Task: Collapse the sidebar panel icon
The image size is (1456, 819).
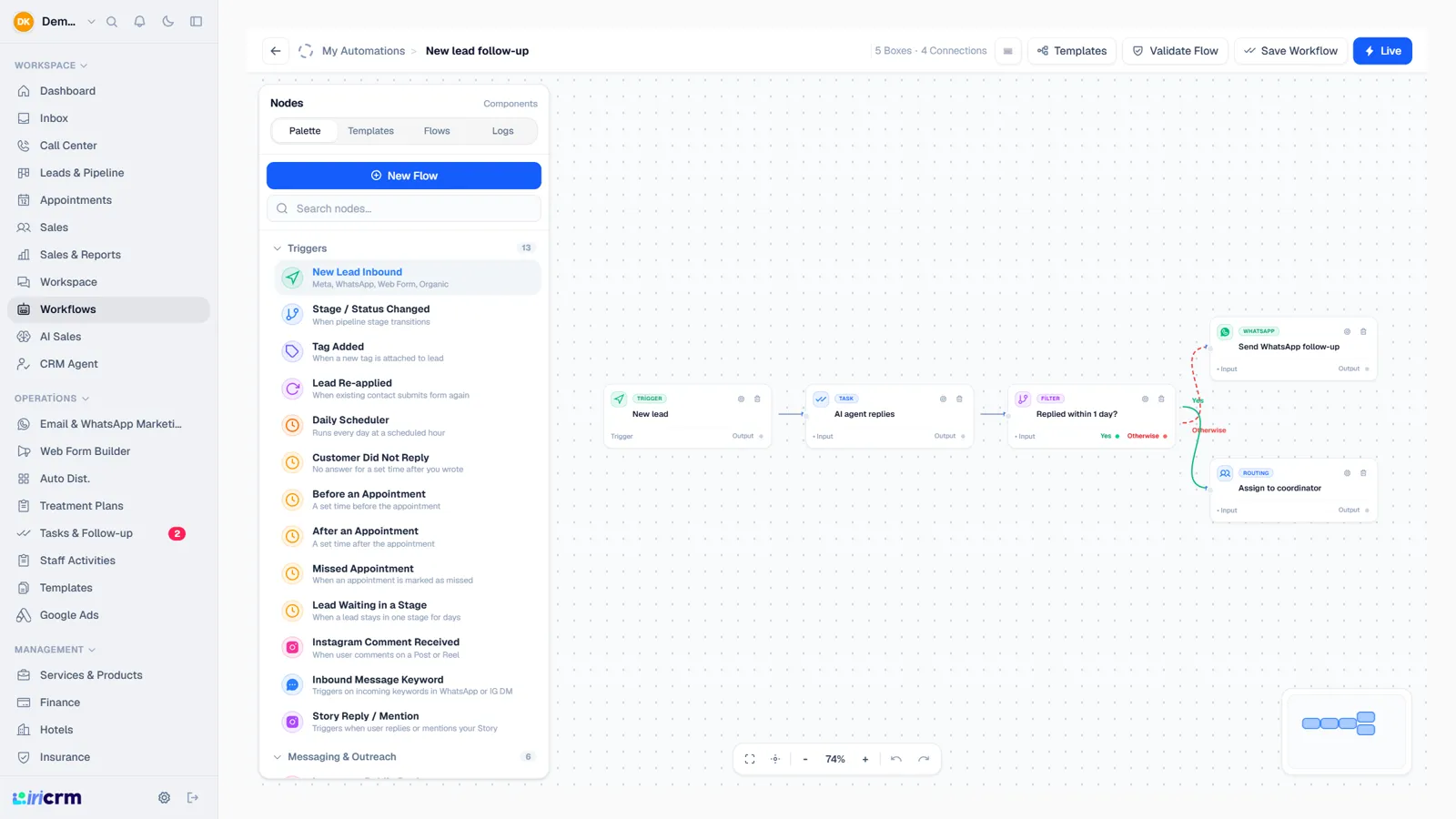Action: (196, 22)
